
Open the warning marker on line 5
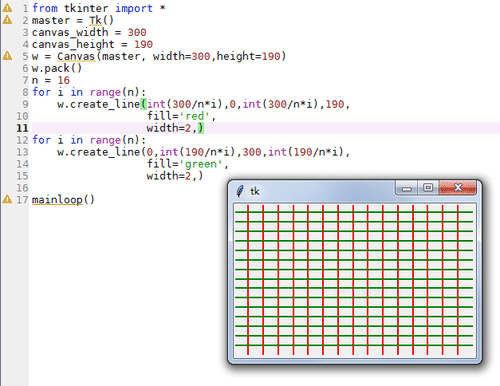(7, 56)
